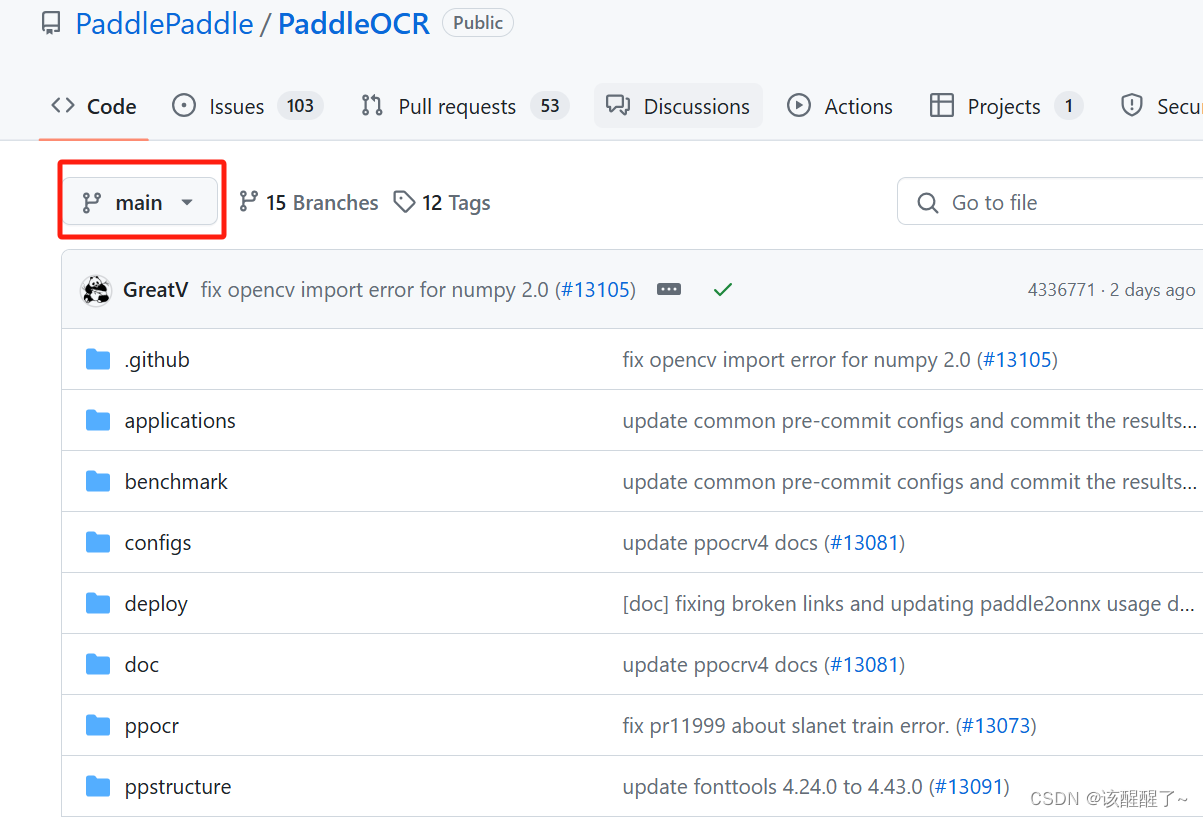Open #13073 link in ppocr row

(996, 726)
